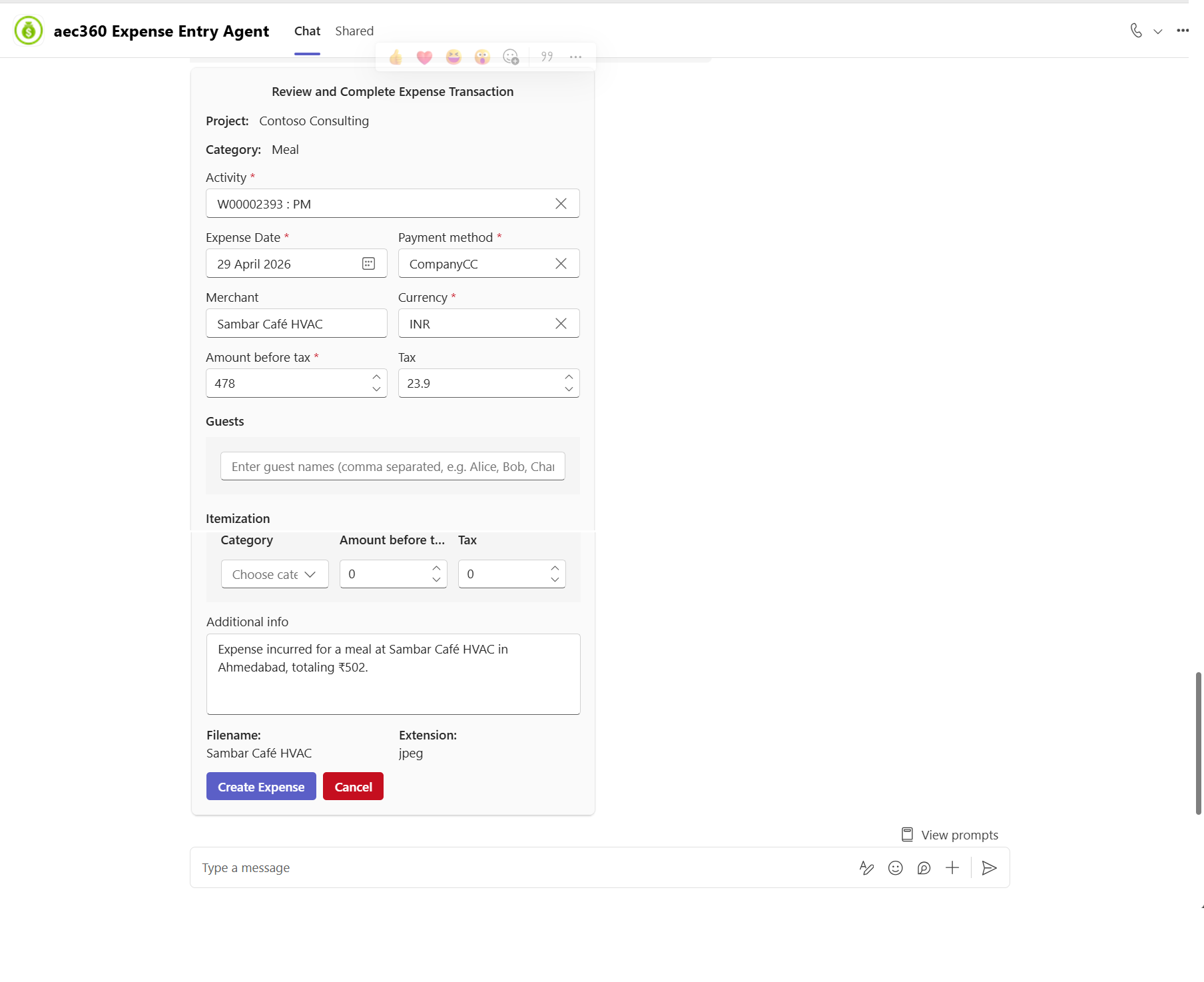
Task: Clear the INR currency selection
Action: 561,324
